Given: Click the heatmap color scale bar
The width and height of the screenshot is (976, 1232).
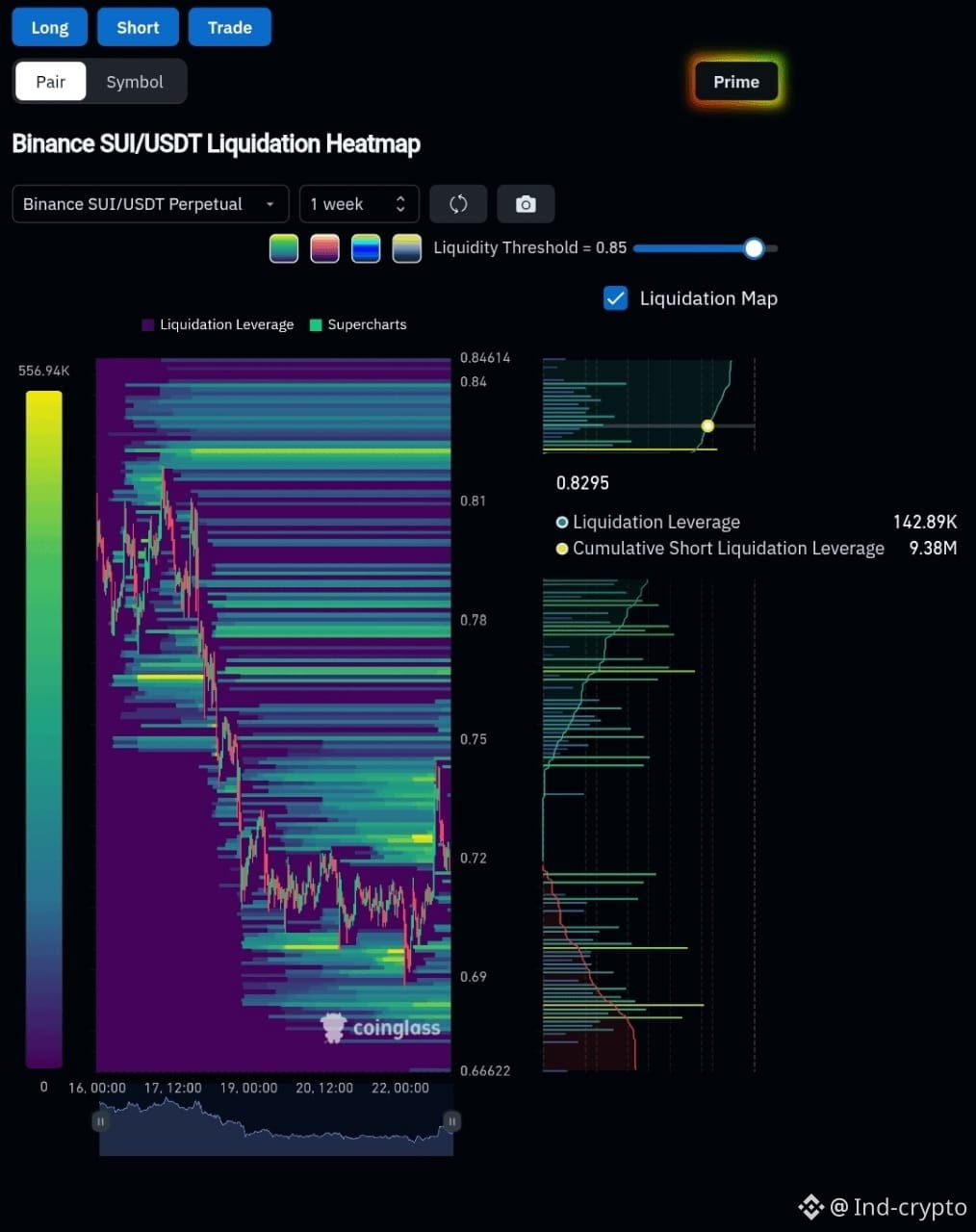Looking at the screenshot, I should point(43,729).
